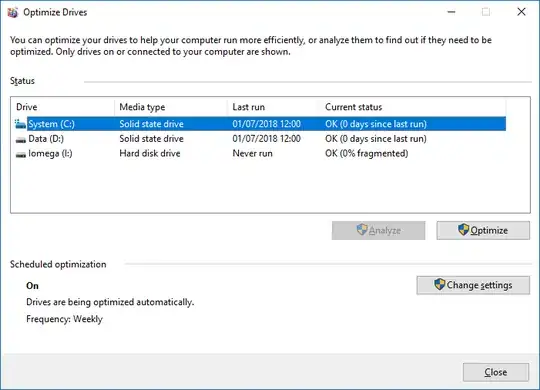
Task: Click System (C:) last run date
Action: point(266,124)
